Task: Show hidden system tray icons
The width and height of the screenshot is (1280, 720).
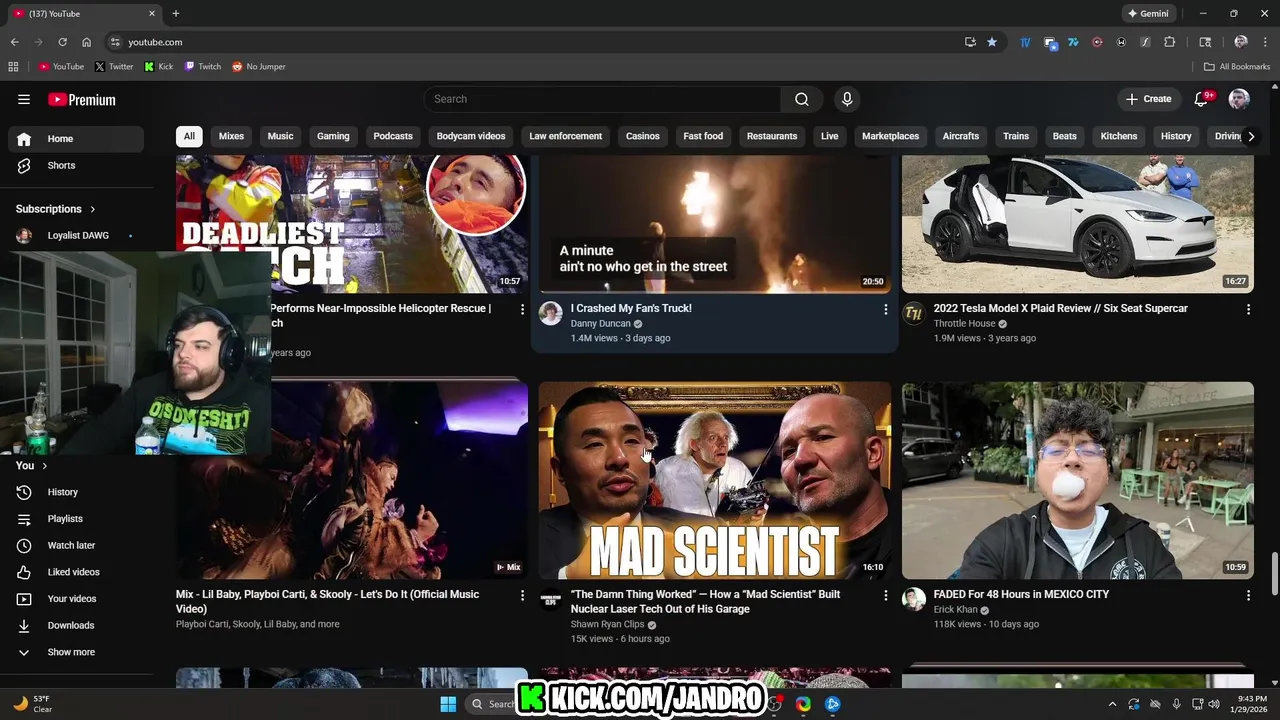Action: tap(1112, 704)
